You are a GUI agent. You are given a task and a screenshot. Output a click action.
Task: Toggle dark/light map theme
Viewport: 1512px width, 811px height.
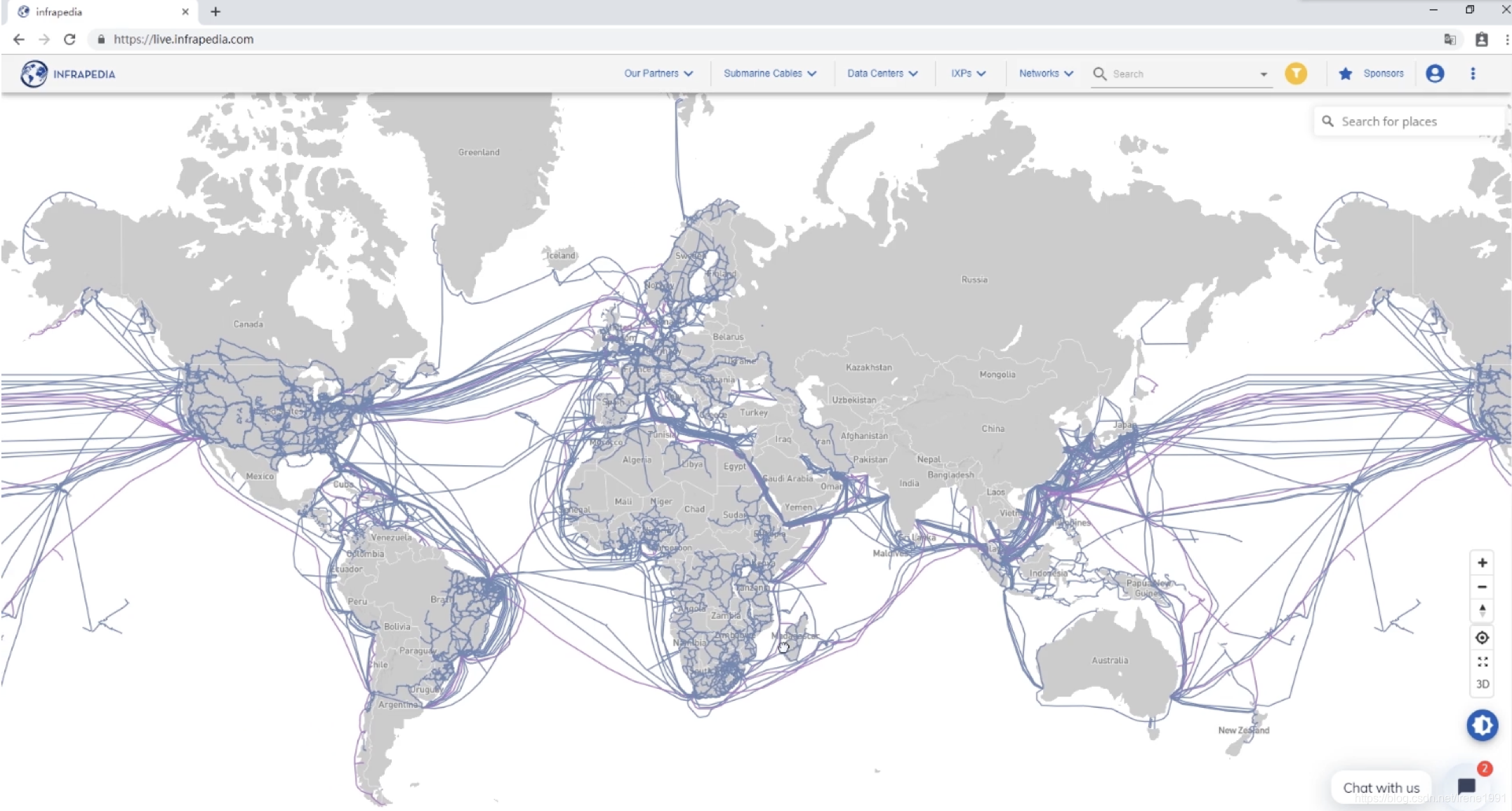point(1482,725)
